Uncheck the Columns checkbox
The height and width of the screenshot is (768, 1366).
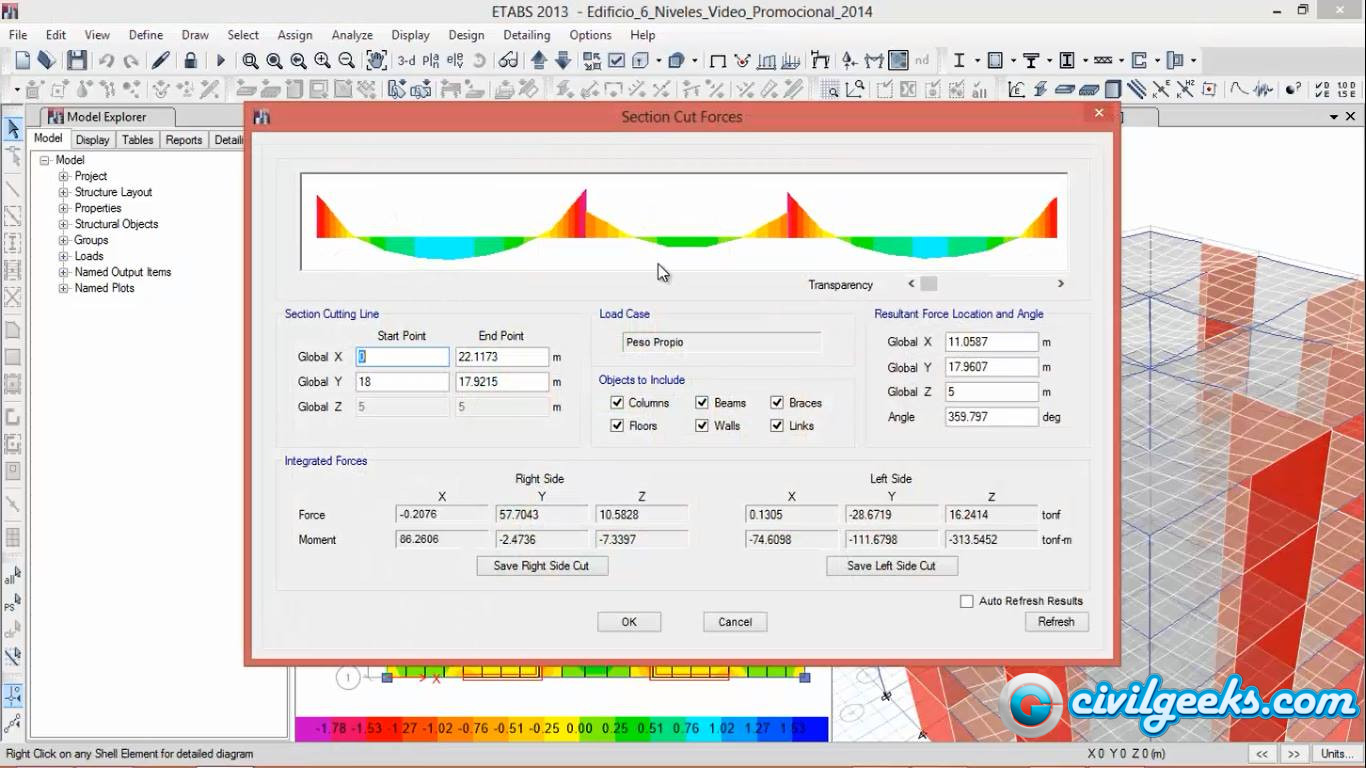617,403
